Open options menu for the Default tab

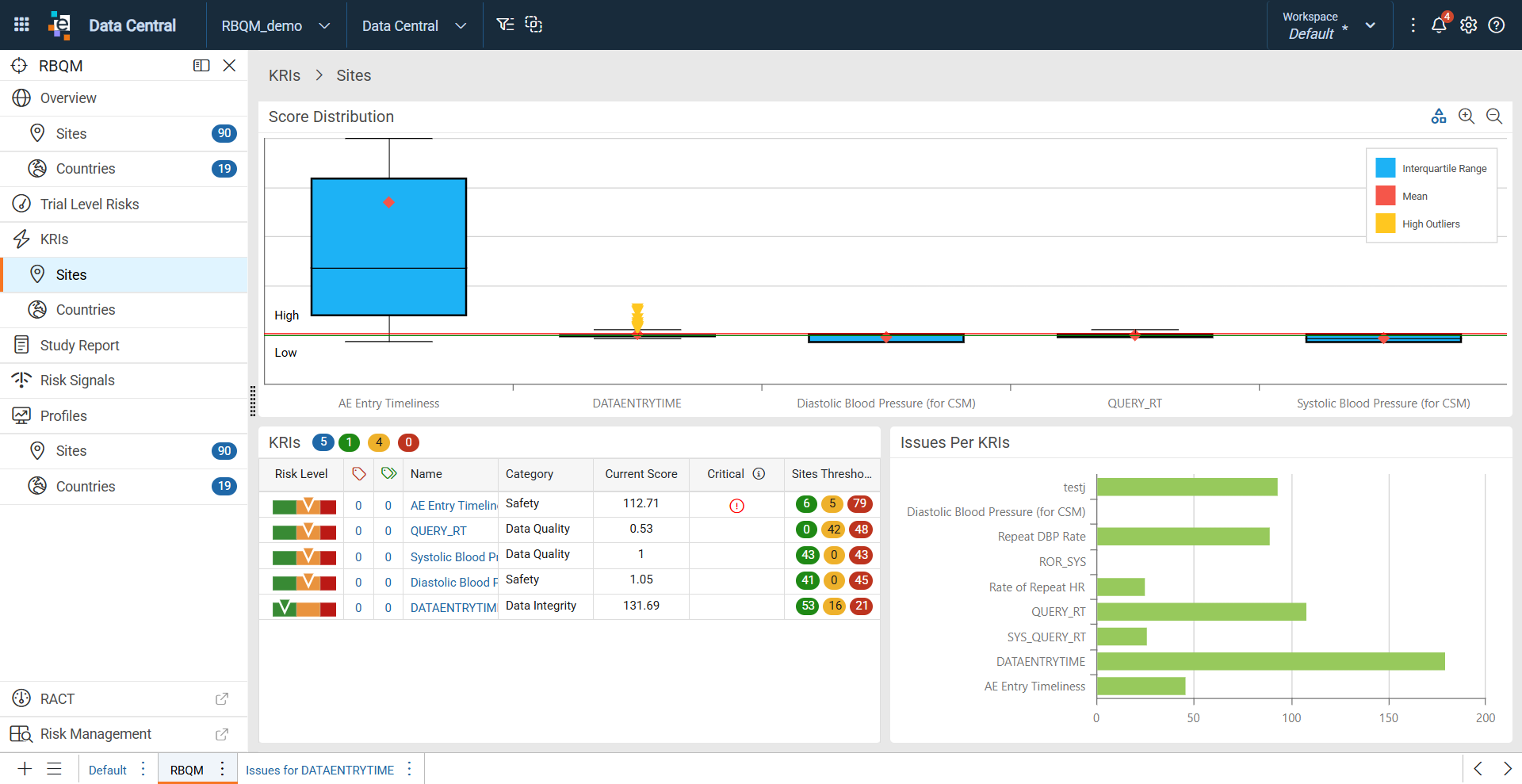point(143,769)
